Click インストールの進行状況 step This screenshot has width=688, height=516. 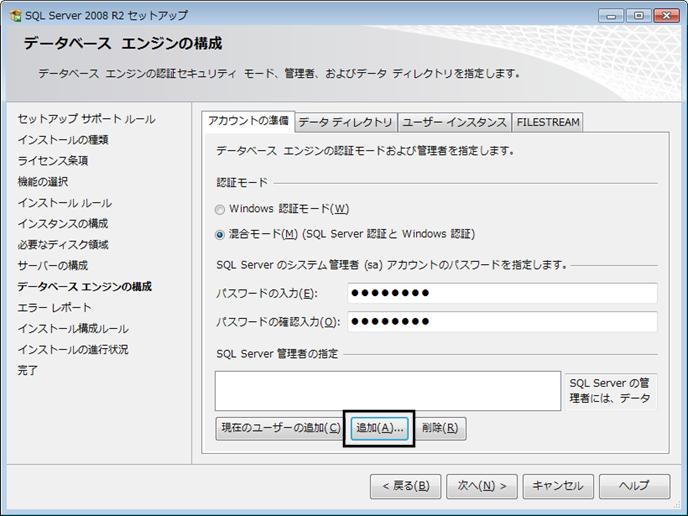(73, 350)
